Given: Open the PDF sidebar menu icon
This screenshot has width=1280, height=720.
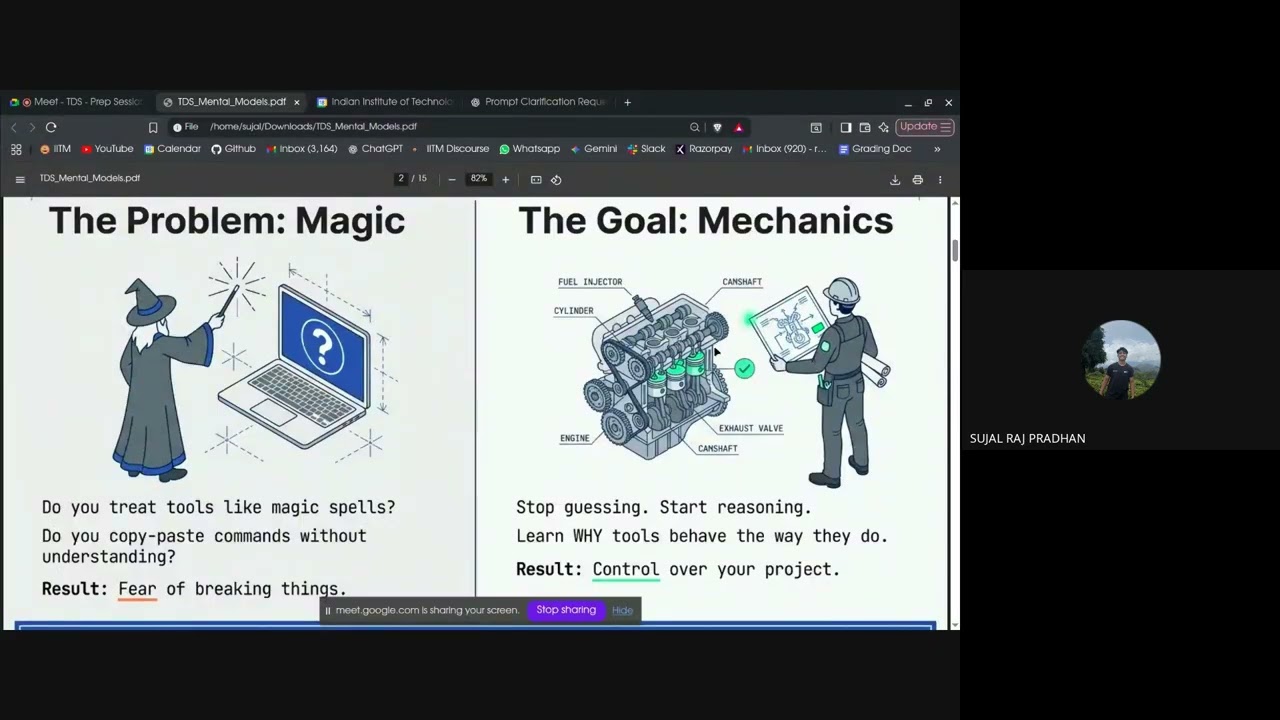Looking at the screenshot, I should (19, 180).
